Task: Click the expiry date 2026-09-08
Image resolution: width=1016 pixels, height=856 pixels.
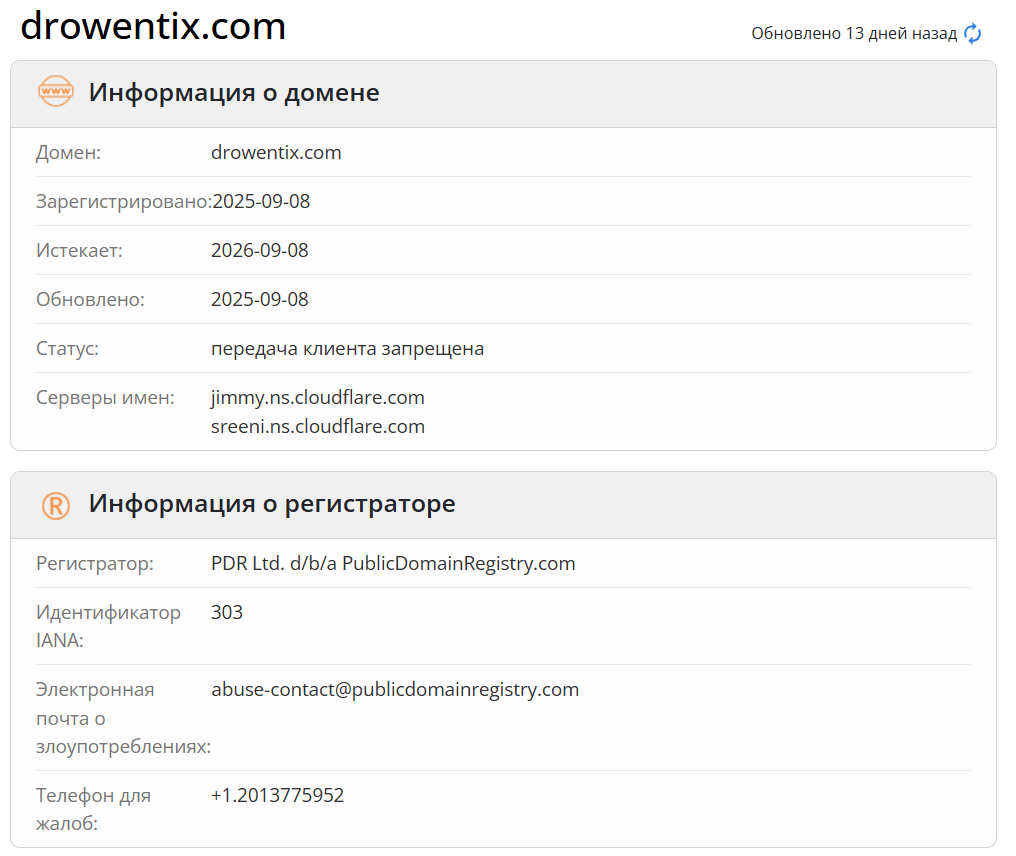Action: click(x=260, y=250)
